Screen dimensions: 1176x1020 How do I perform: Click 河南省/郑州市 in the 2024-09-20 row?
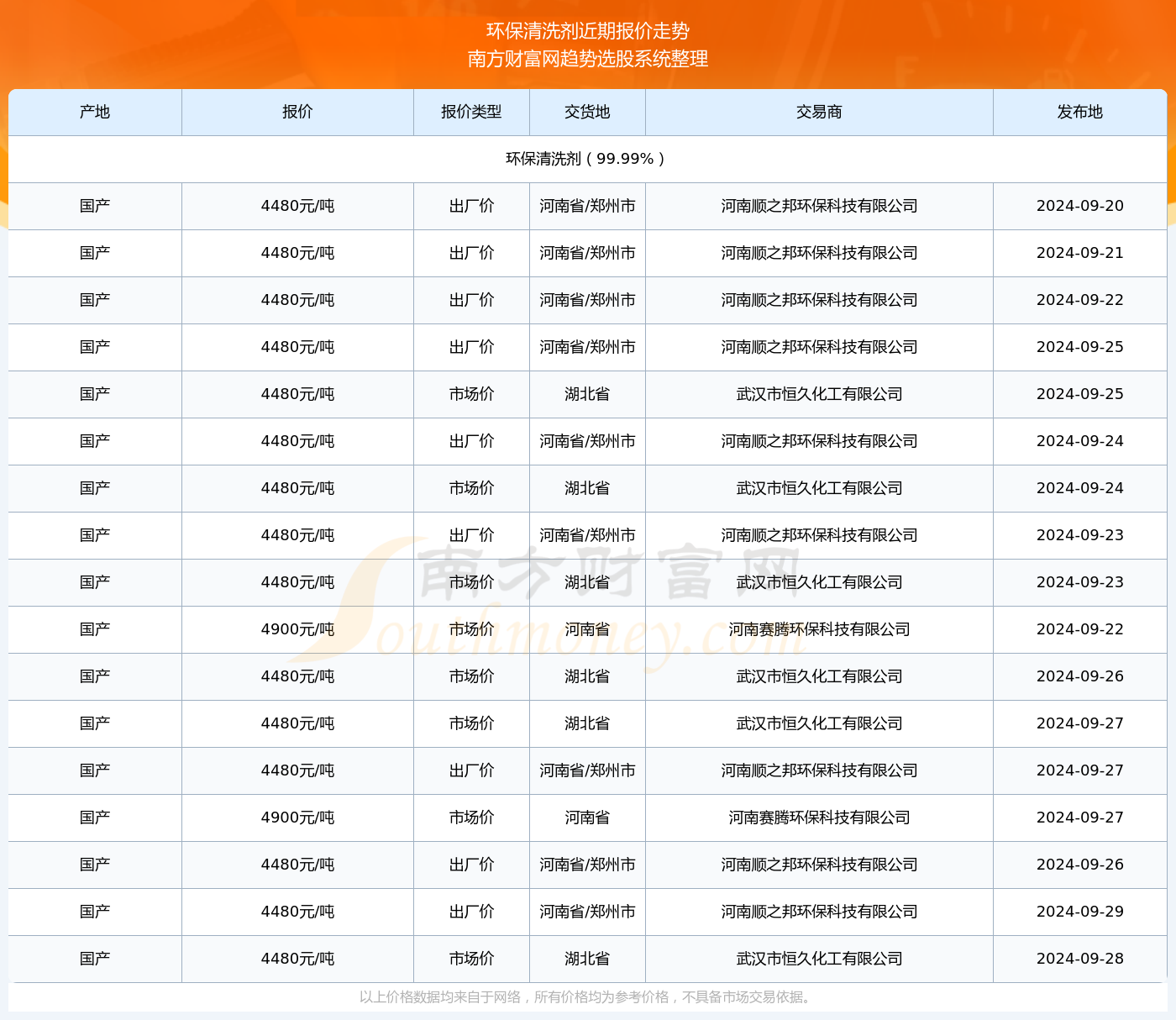coord(587,206)
